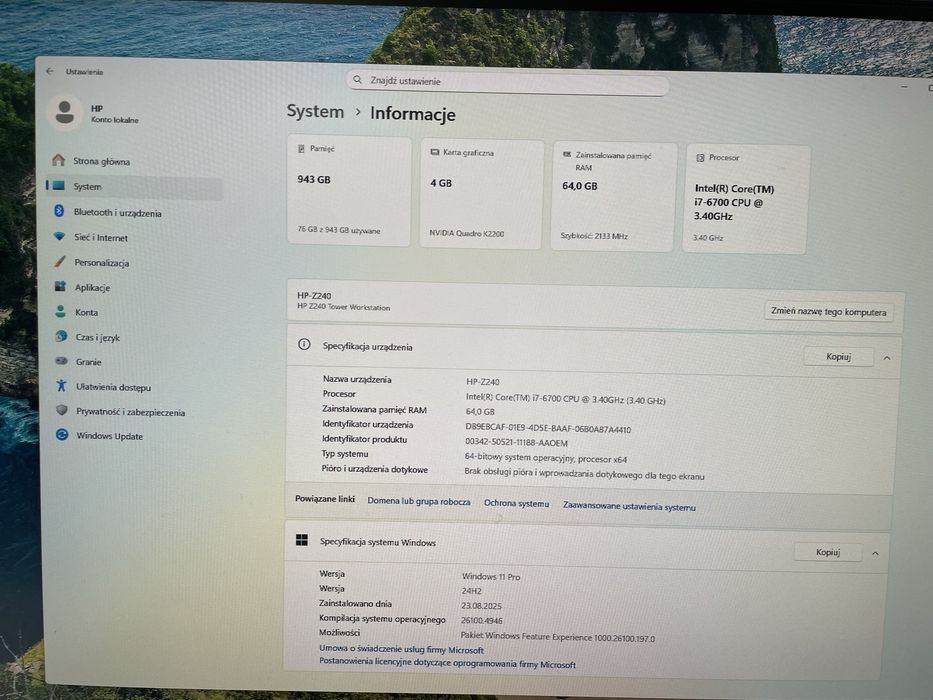
Task: Focus the Znajdź ustawienie search field
Action: pos(508,82)
